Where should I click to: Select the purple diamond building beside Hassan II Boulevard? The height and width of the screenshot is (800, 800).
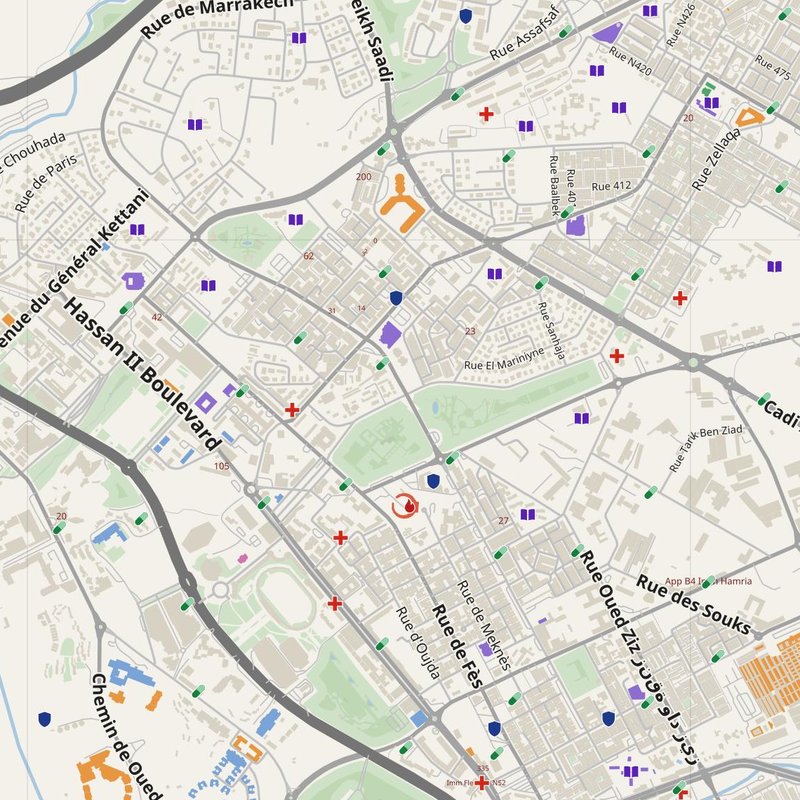click(x=206, y=403)
